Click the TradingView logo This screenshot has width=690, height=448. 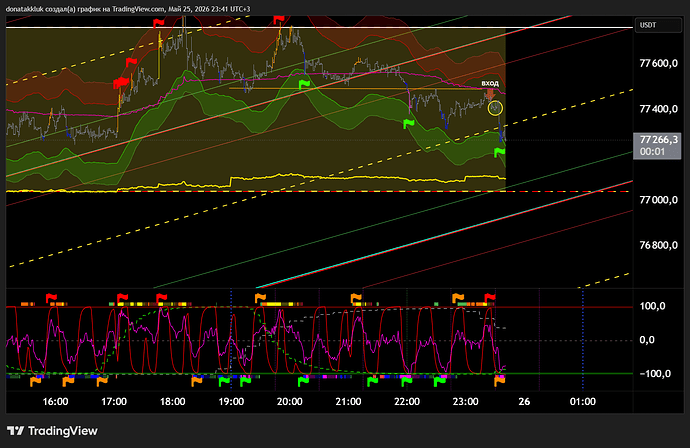[x=52, y=431]
